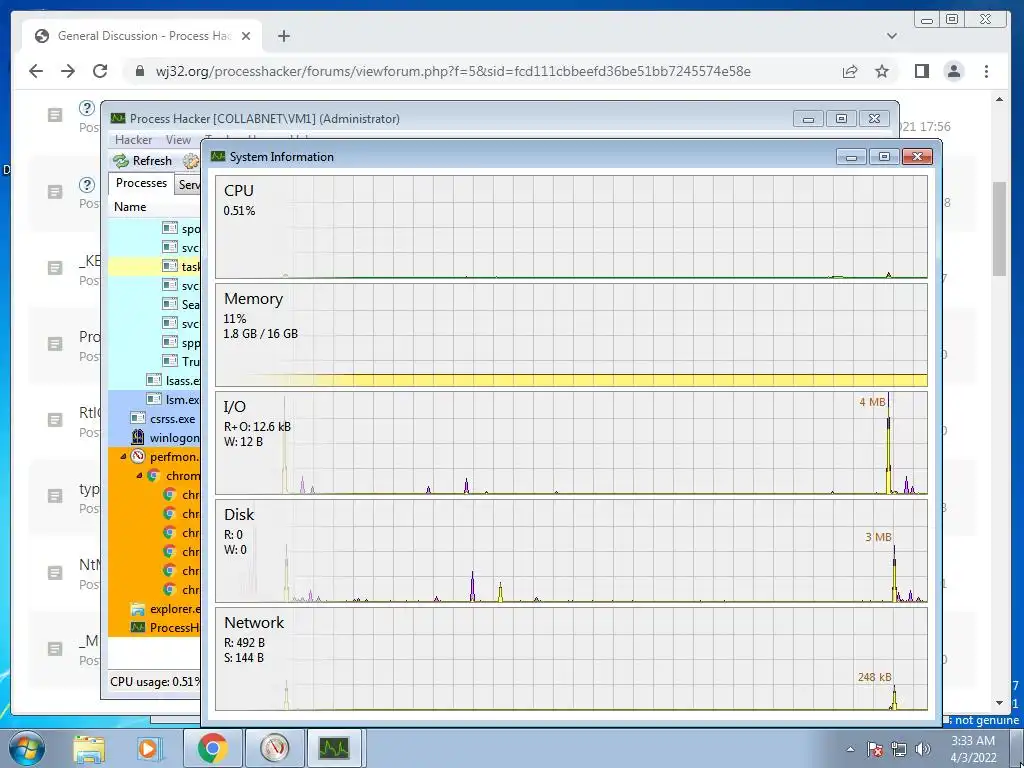Open Chrome tab search dropdown arrow
Image resolution: width=1024 pixels, height=768 pixels.
point(892,36)
